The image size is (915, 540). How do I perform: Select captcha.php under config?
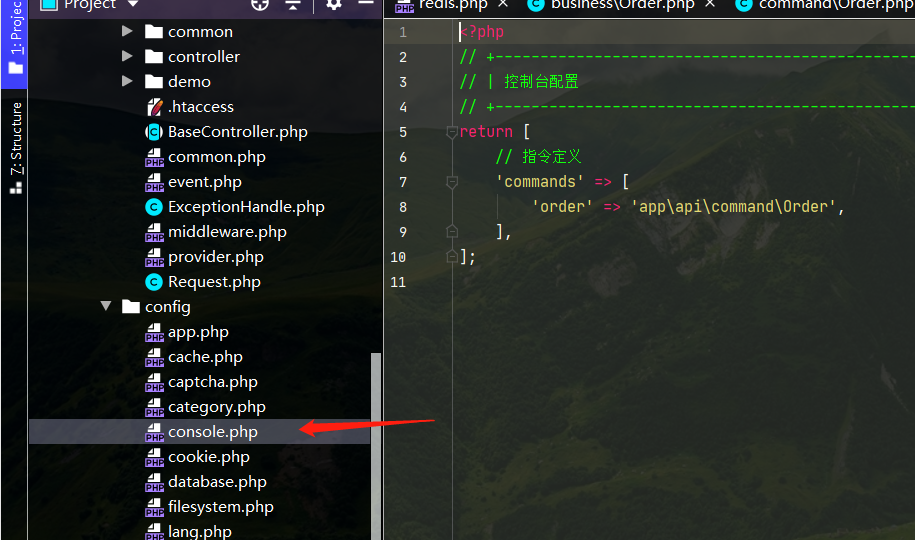click(x=213, y=382)
